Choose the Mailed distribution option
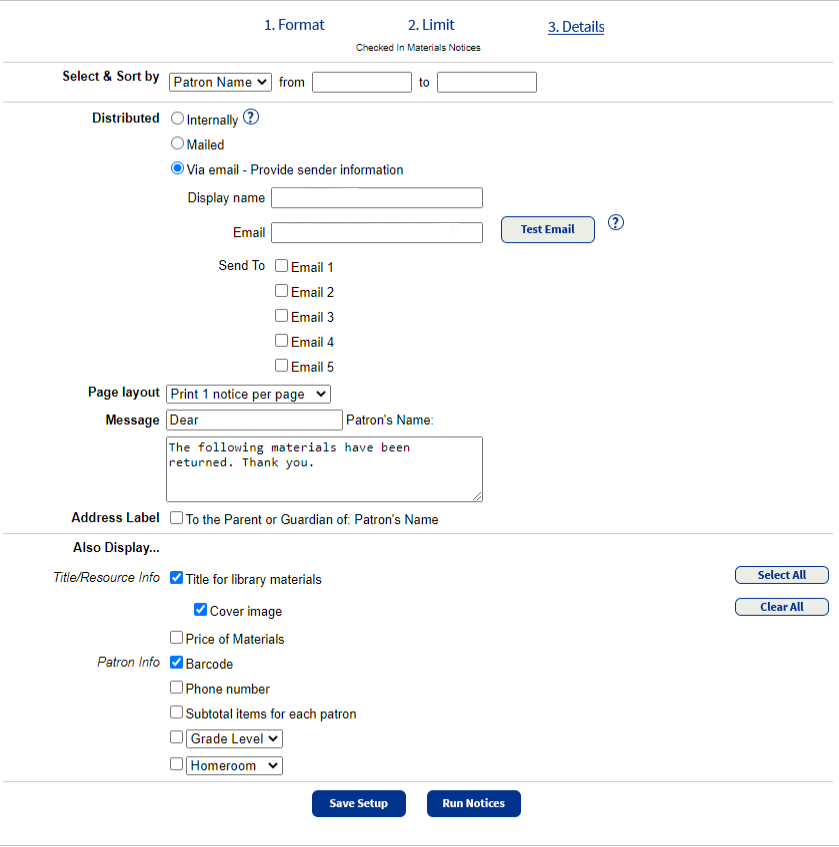Image resolution: width=839 pixels, height=847 pixels. pyautogui.click(x=176, y=143)
